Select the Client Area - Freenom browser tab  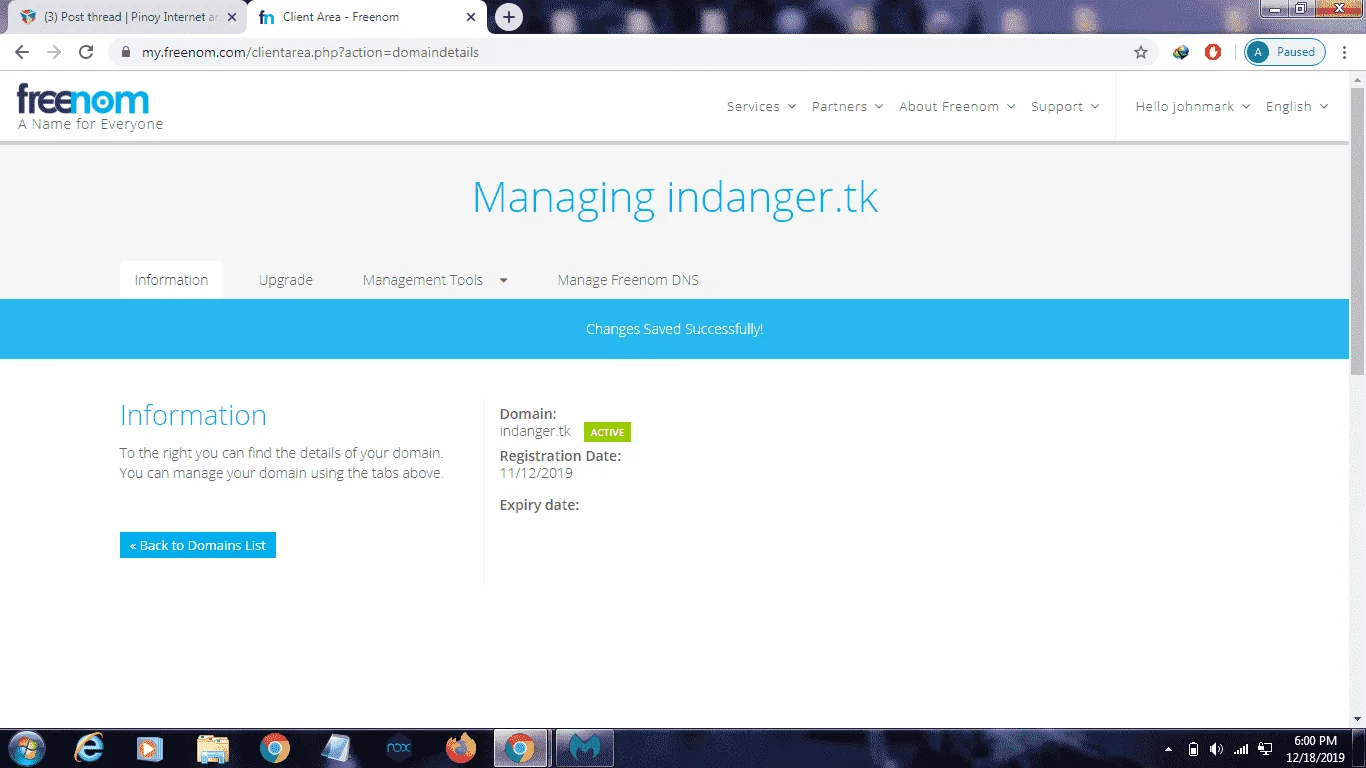pyautogui.click(x=367, y=17)
